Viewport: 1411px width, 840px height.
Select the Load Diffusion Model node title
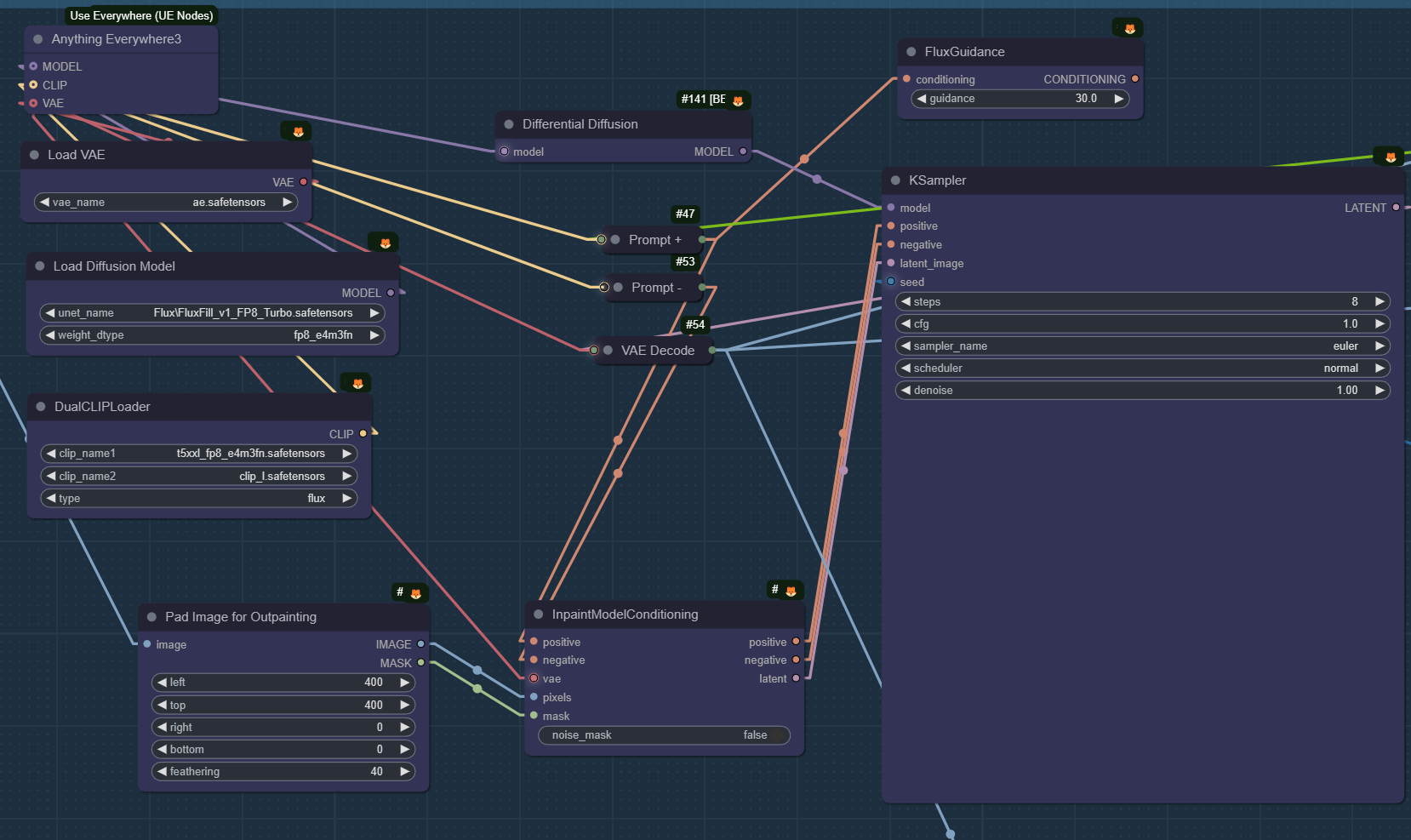coord(114,266)
